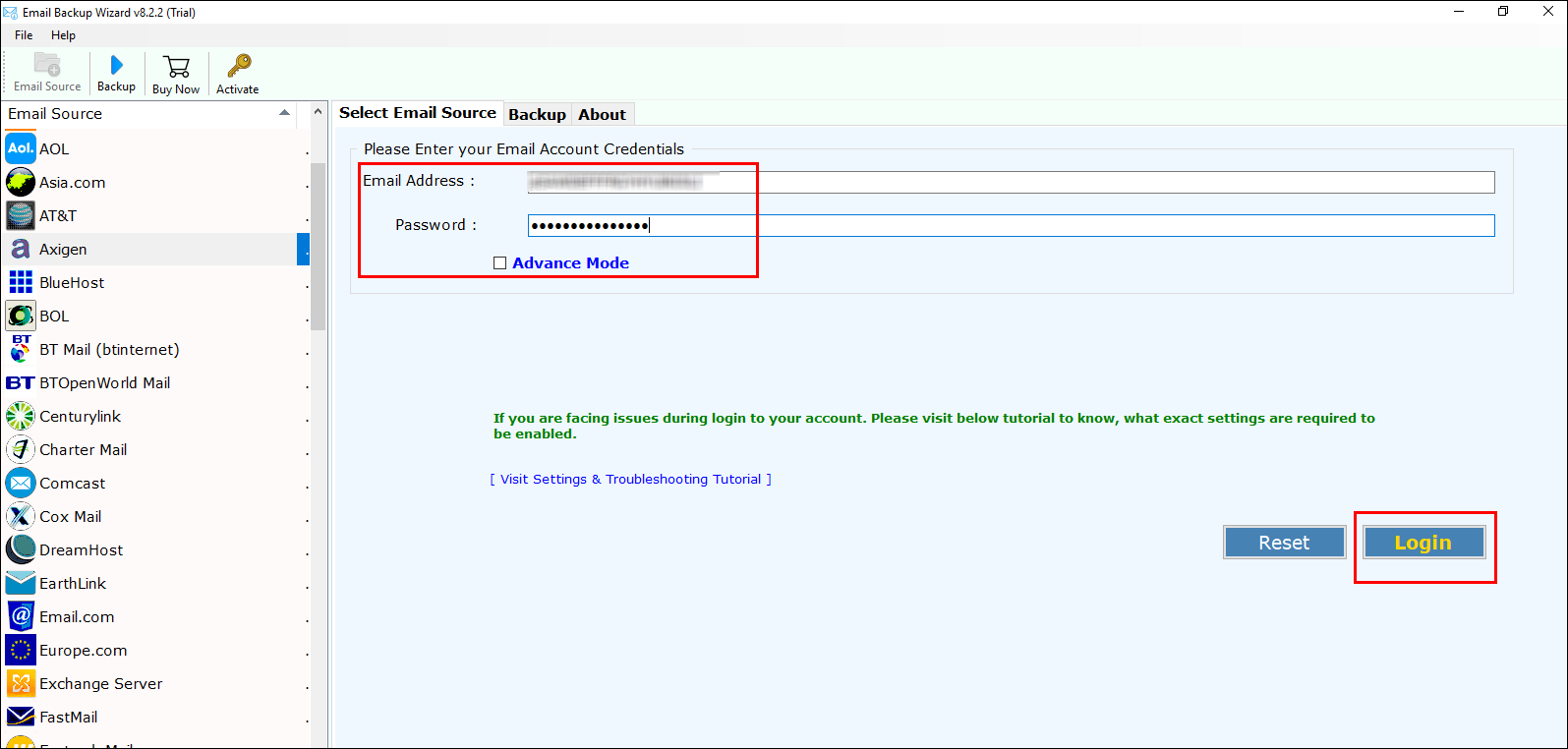
Task: Click the Email Address input field
Action: coord(1011,182)
